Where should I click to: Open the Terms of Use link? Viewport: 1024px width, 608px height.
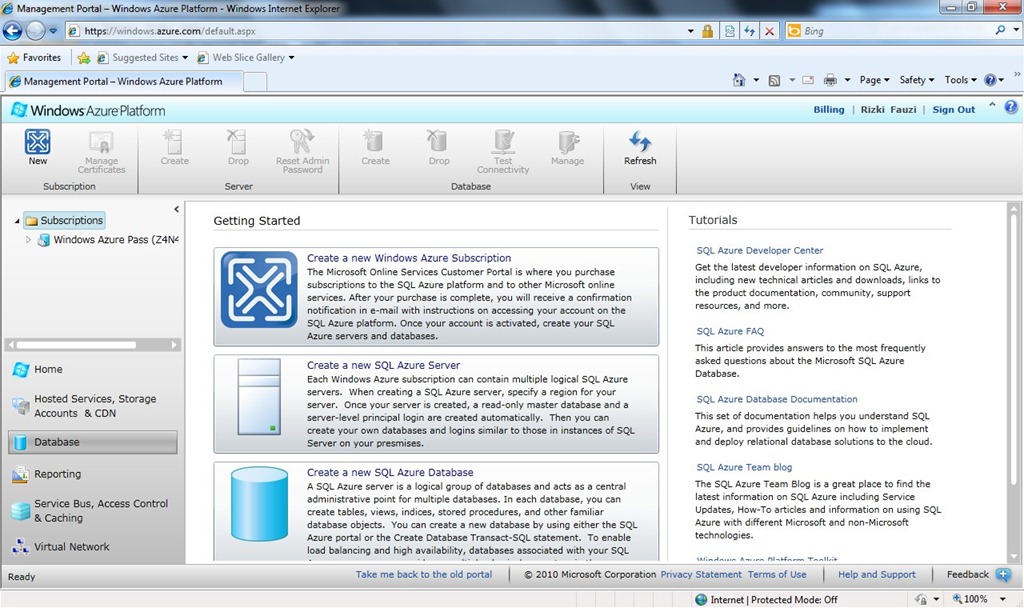[776, 574]
